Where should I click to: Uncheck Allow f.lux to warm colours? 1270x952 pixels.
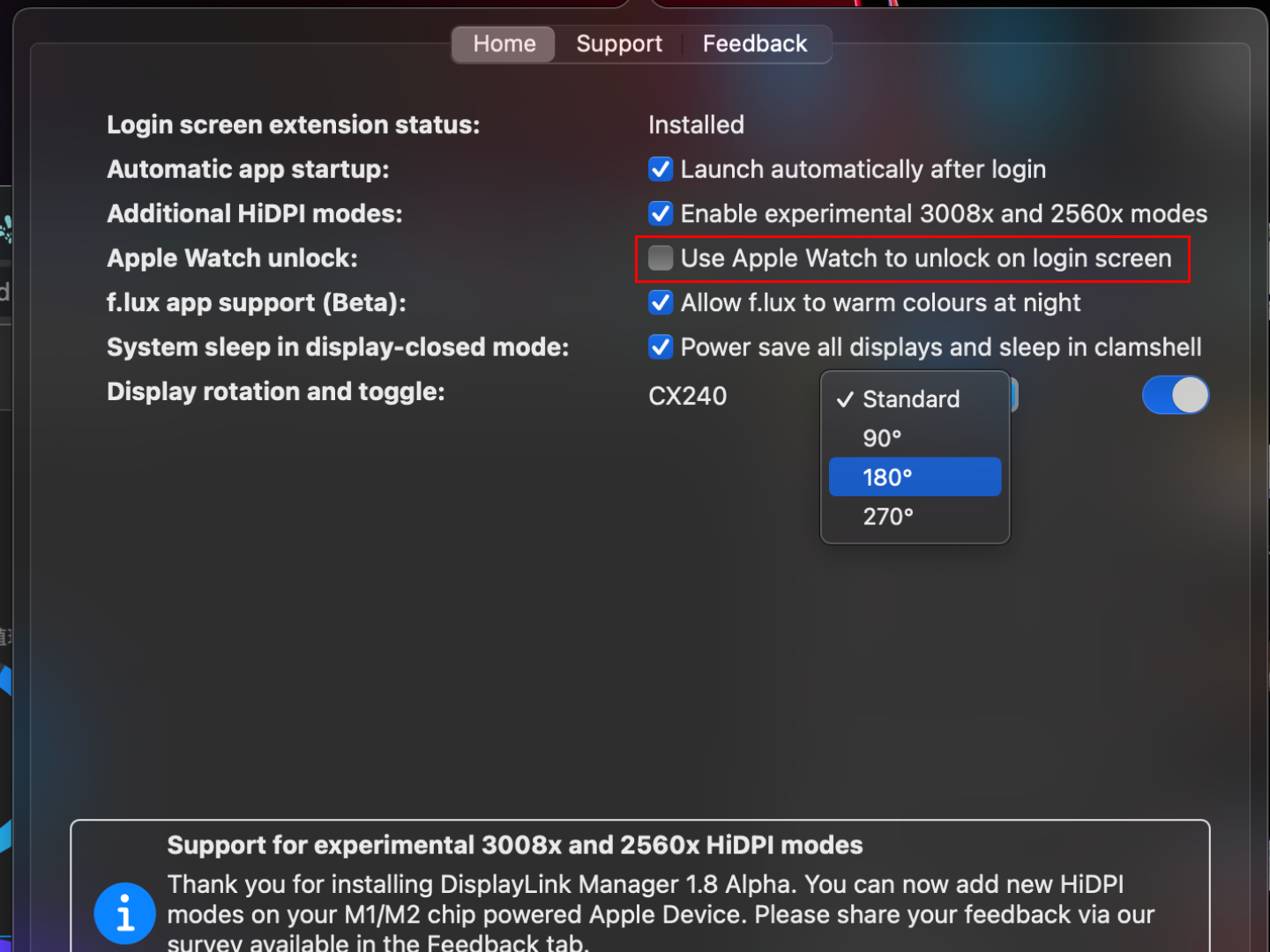tap(661, 302)
